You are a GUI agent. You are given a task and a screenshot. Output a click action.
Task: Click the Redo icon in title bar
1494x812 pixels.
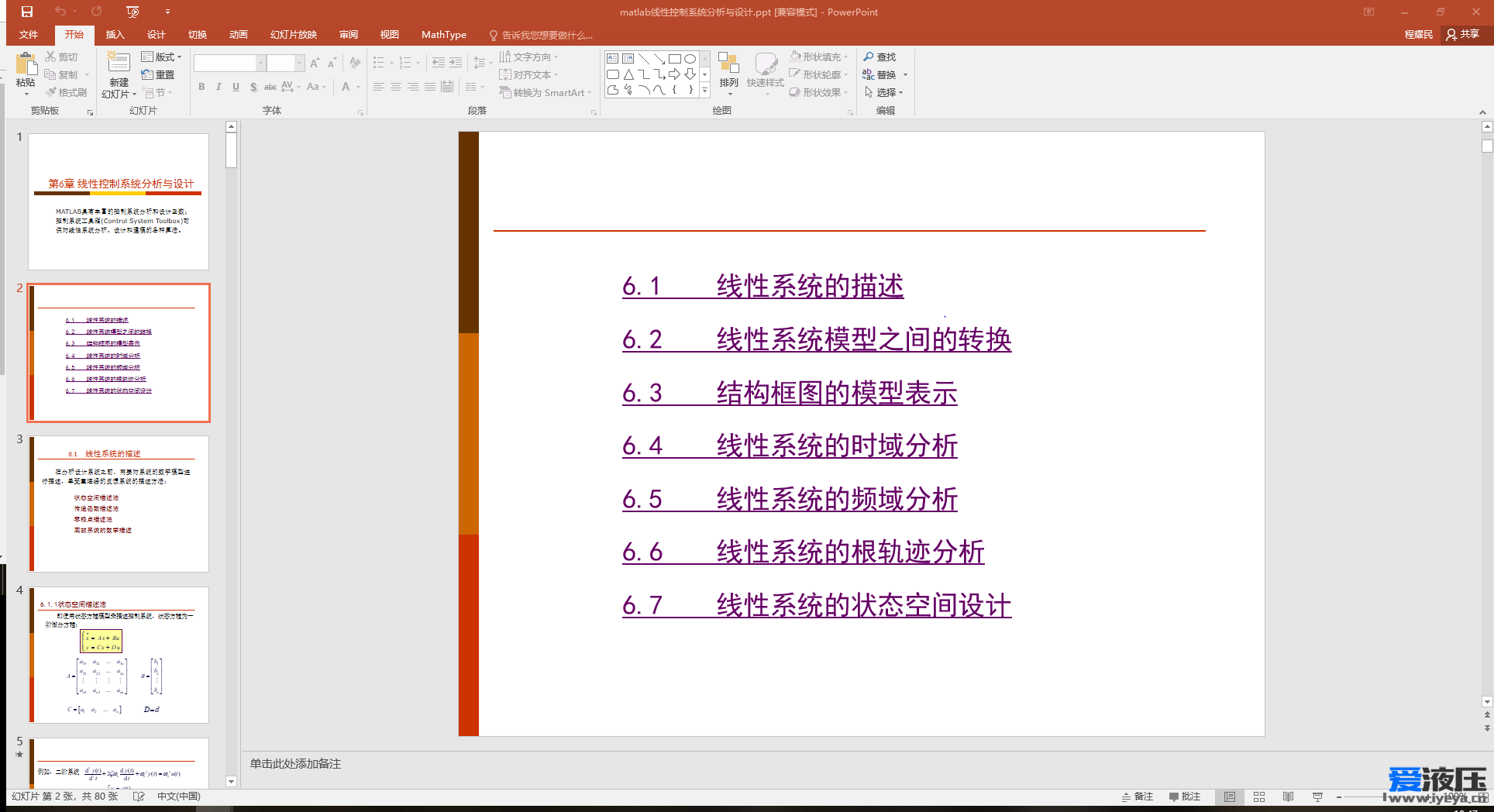(96, 12)
